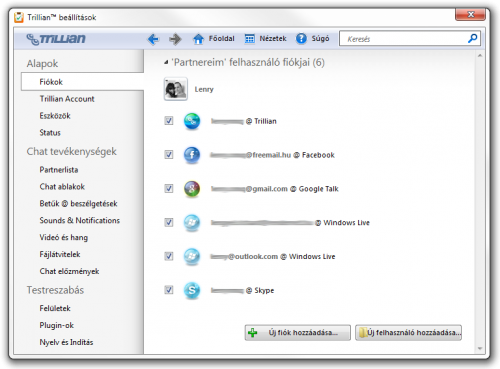Open Plugin-ok settings

(57, 325)
